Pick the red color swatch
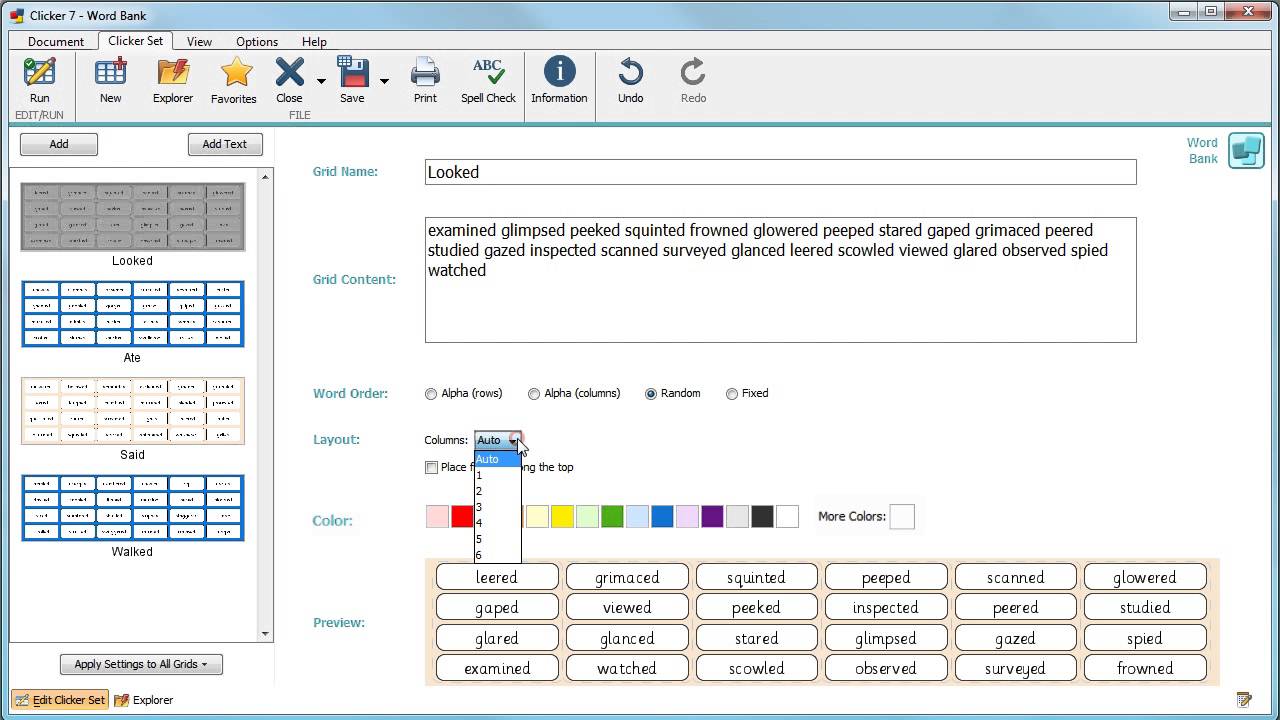The height and width of the screenshot is (720, 1280). tap(462, 516)
